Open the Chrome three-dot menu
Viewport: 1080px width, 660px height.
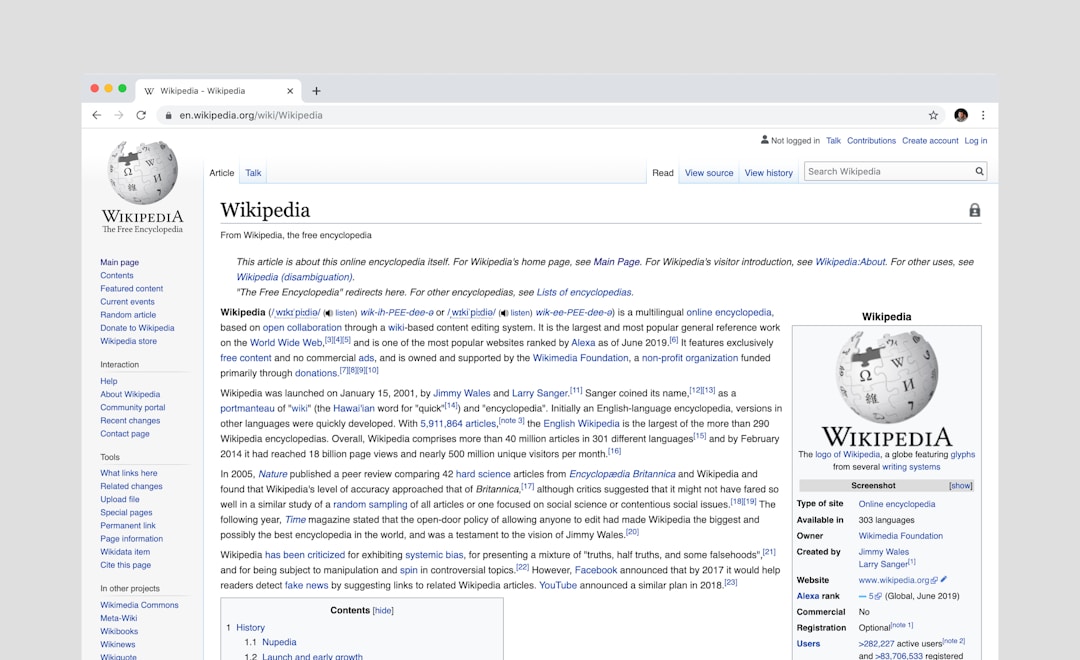coord(983,115)
